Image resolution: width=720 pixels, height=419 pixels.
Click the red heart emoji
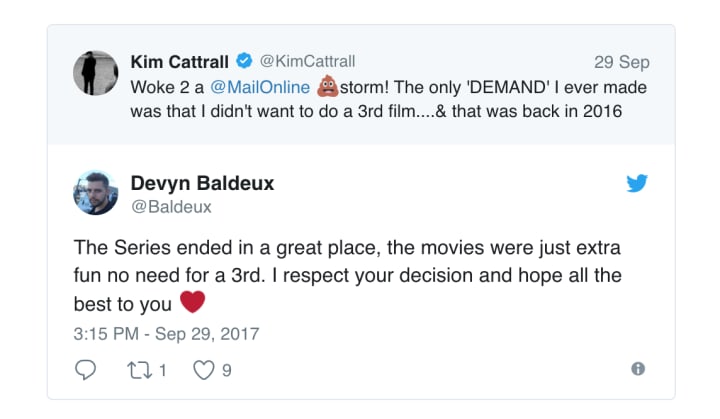tap(192, 302)
